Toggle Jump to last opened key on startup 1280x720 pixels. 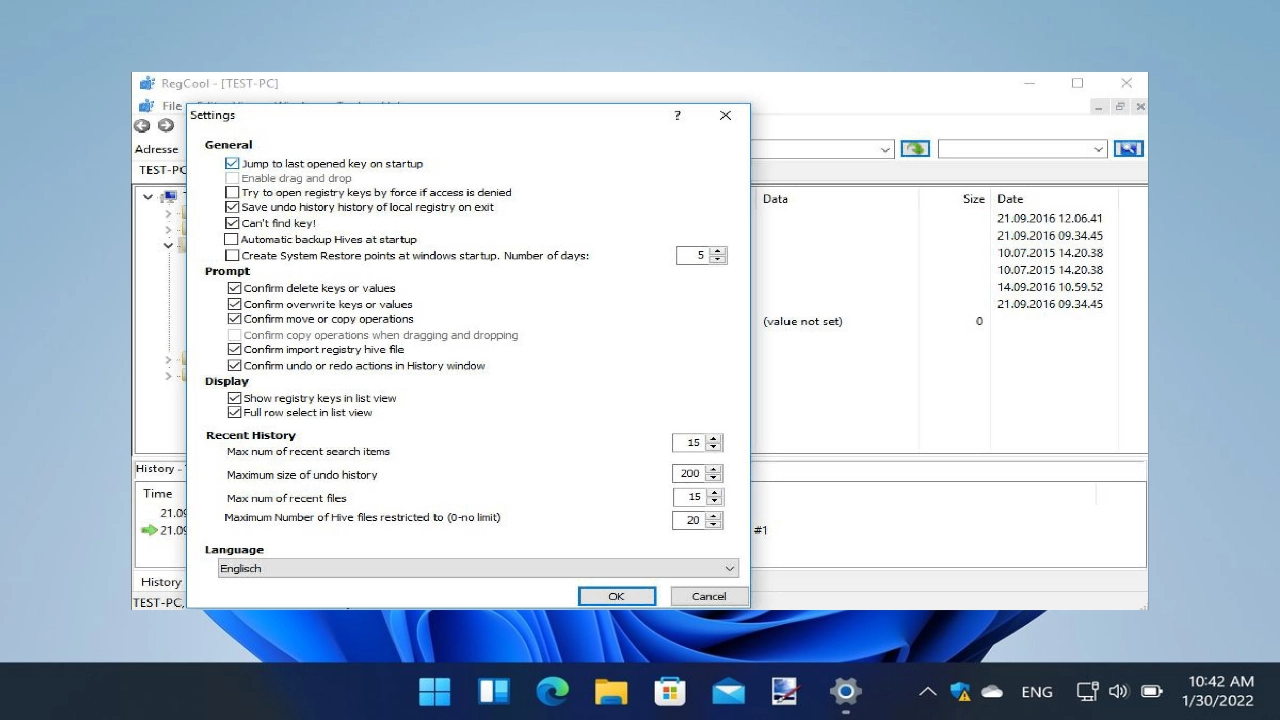pos(232,163)
